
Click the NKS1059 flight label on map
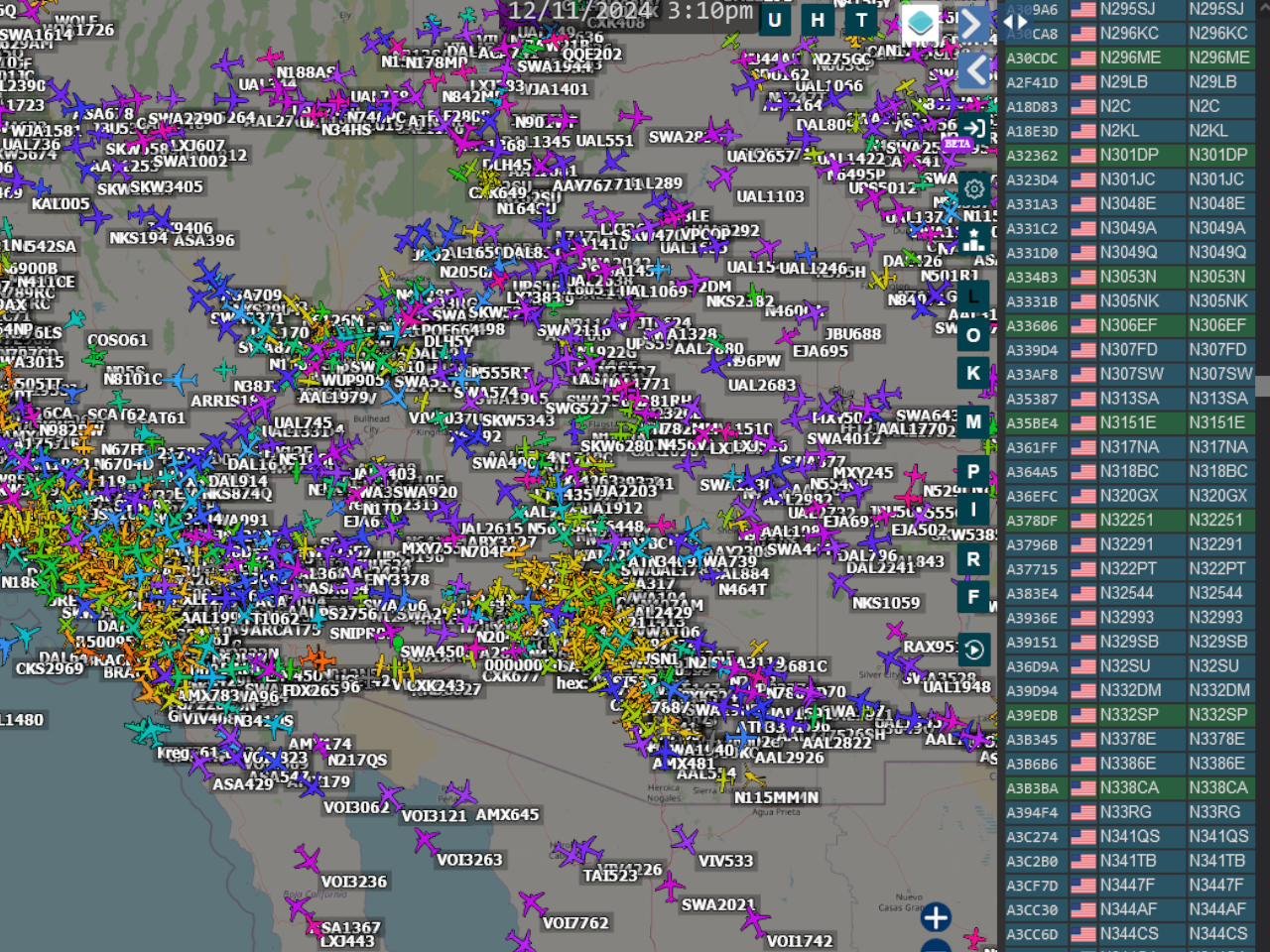click(x=886, y=602)
